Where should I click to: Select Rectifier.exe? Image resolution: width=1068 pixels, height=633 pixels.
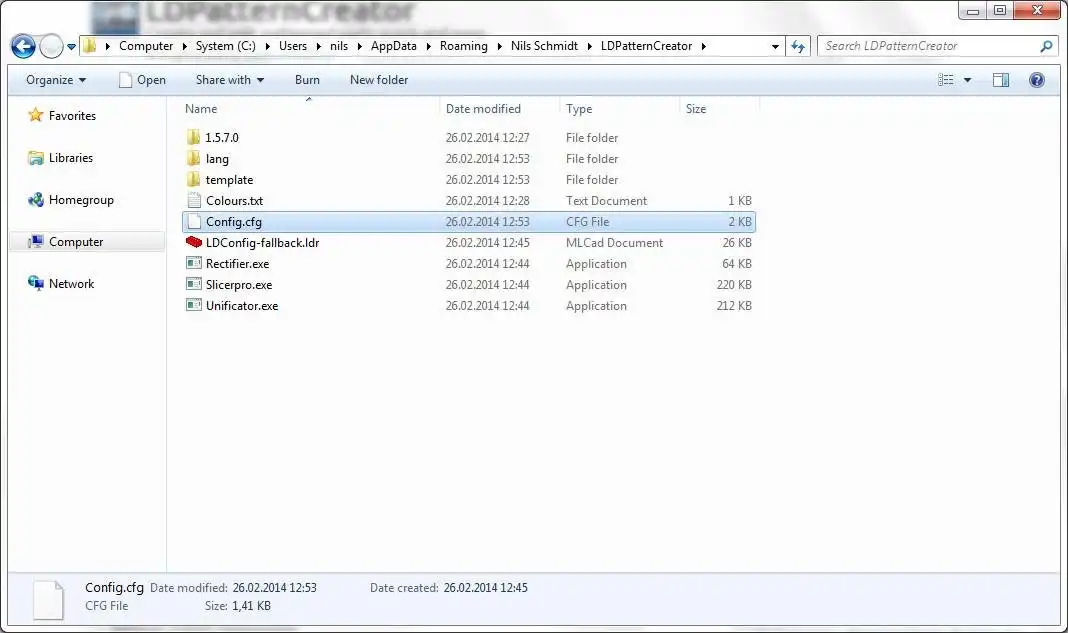(237, 264)
